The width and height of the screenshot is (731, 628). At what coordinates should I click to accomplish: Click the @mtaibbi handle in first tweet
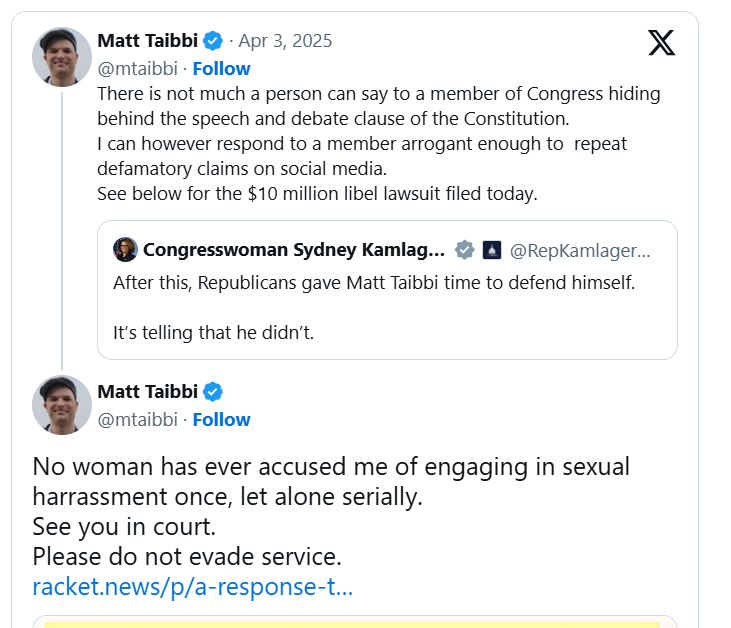pos(137,68)
